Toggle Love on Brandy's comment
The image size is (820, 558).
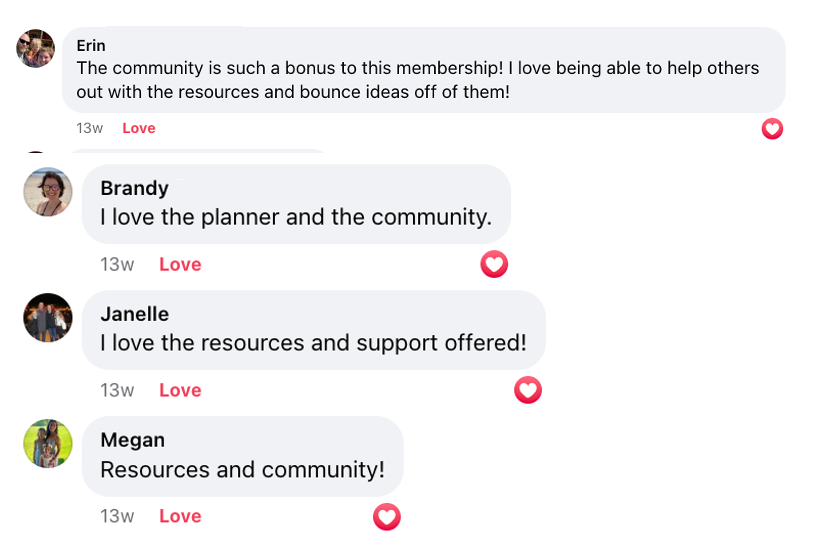(x=180, y=264)
